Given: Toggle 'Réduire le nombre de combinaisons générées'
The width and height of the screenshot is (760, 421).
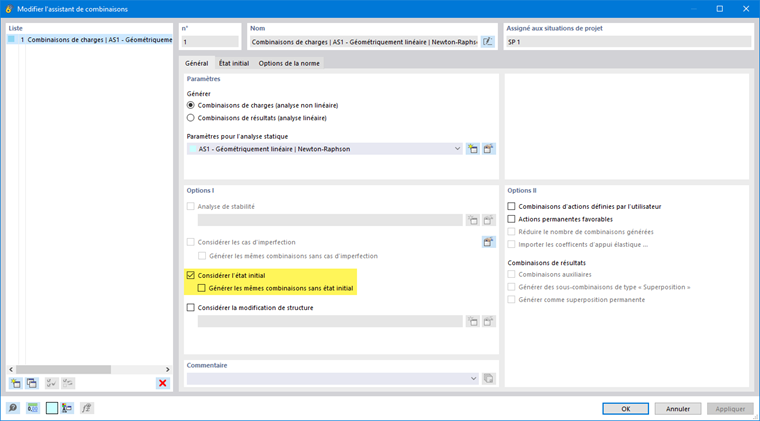Looking at the screenshot, I should coord(511,232).
